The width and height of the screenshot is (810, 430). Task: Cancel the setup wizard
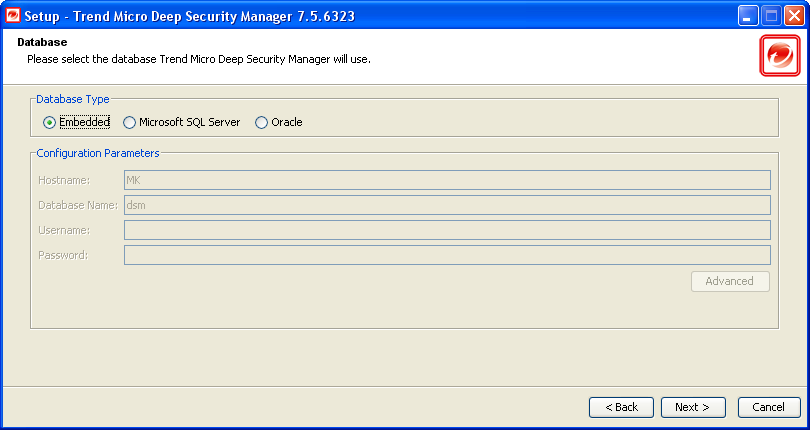[x=769, y=407]
